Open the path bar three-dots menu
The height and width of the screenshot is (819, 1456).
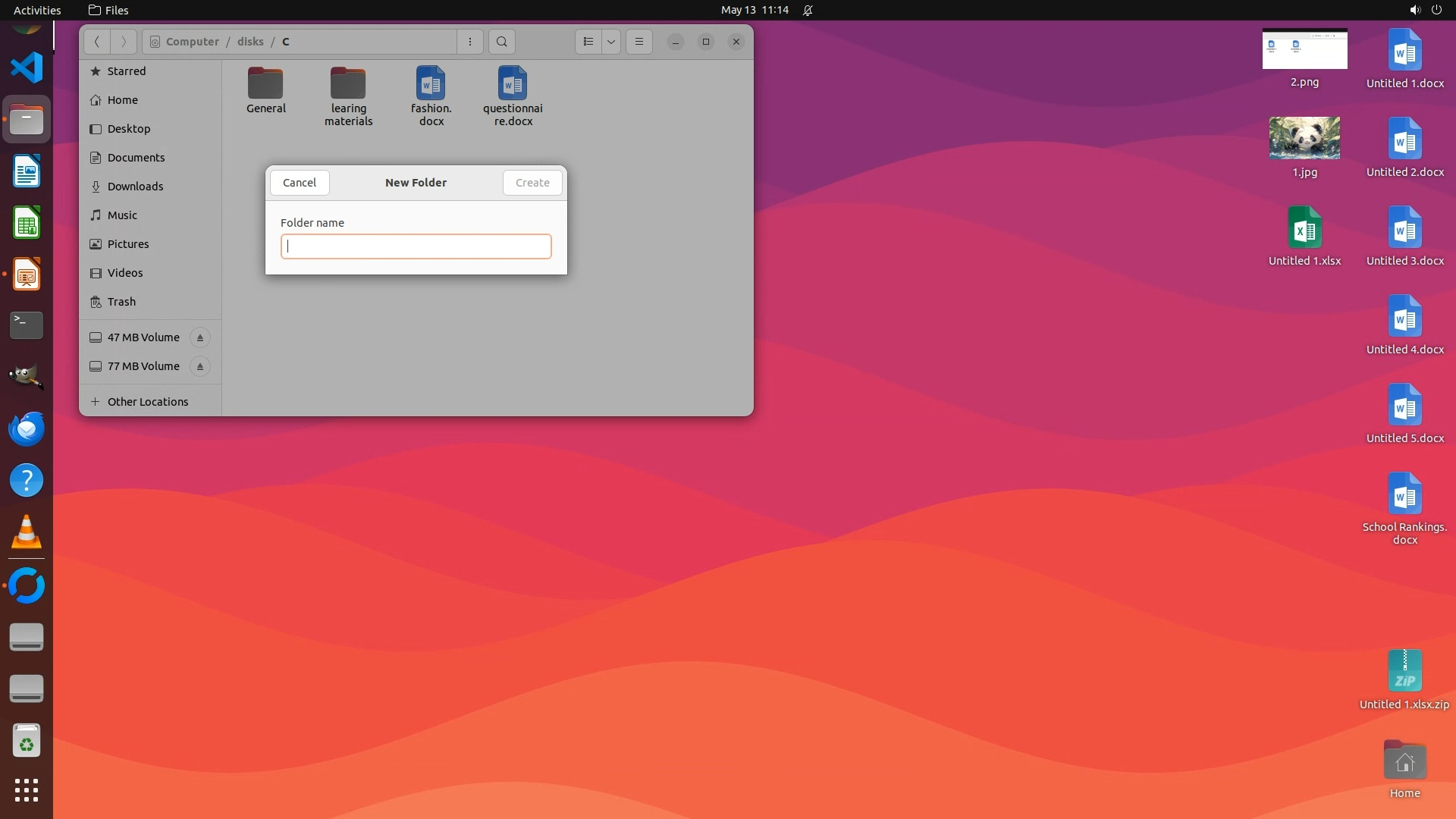pos(470,42)
